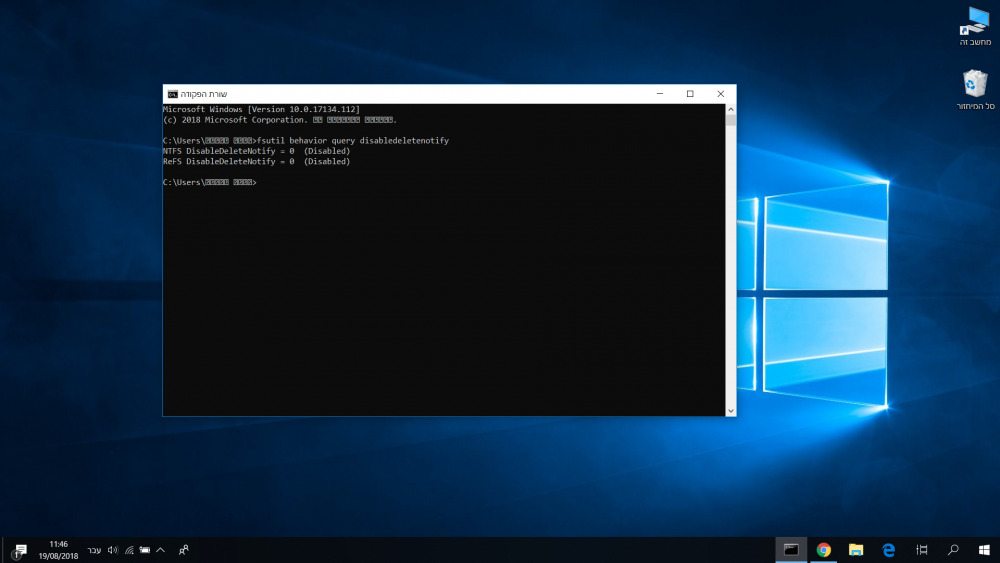Click the Command Prompt scrollbar thumb
Viewport: 1000px width, 563px height.
tap(731, 121)
